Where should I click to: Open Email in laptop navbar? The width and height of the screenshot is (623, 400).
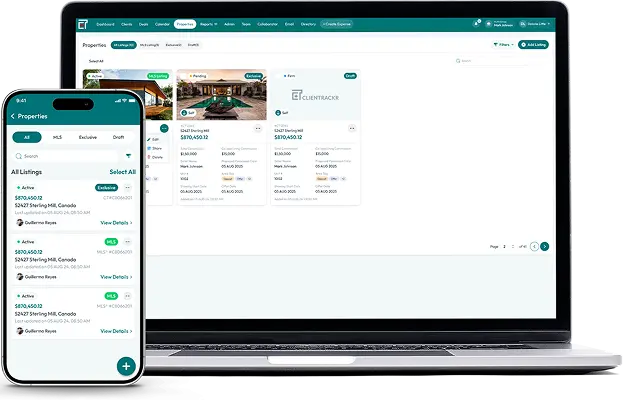click(289, 24)
